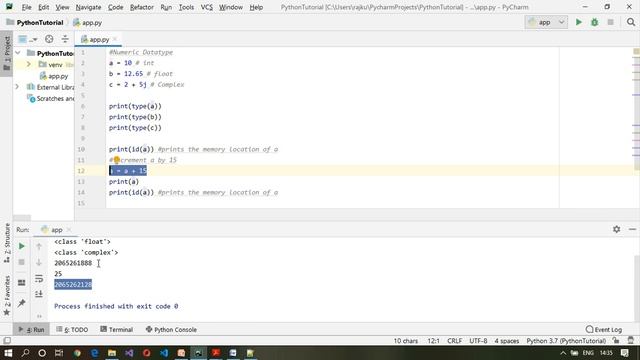The image size is (640, 360).
Task: Click the lock icon in status bar
Action: click(616, 340)
